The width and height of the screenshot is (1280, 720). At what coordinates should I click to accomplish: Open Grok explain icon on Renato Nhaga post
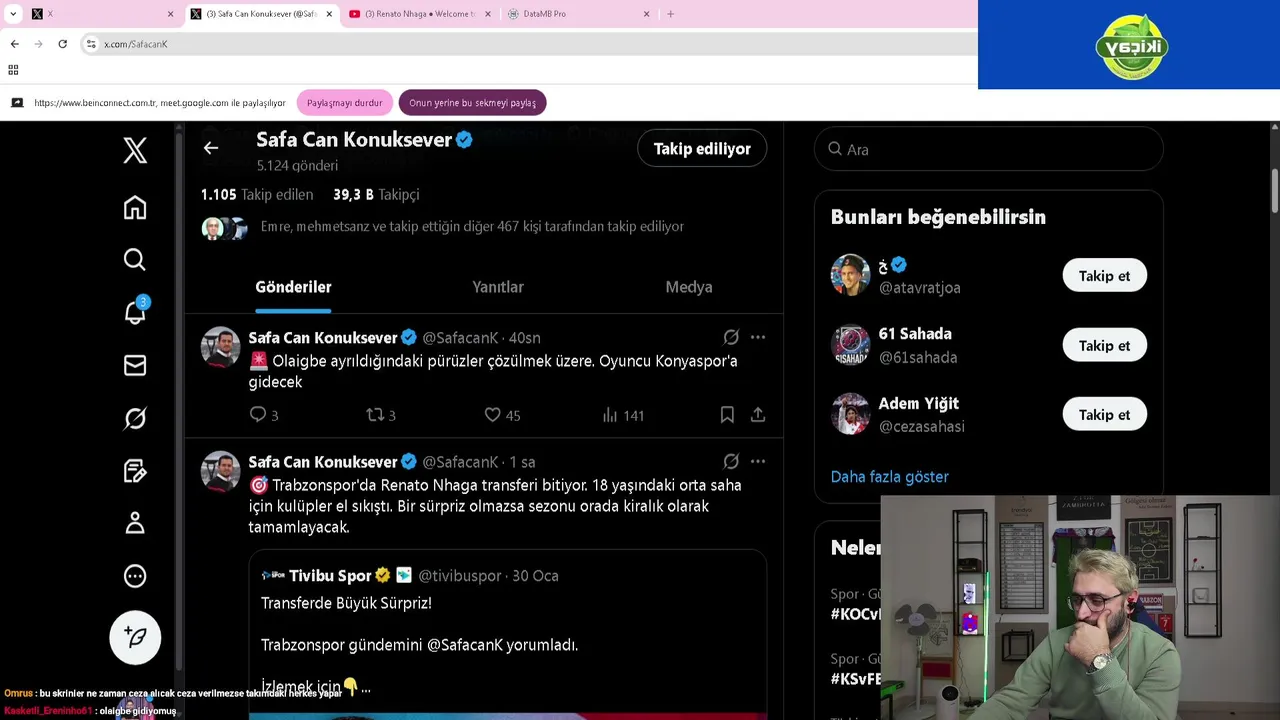click(x=731, y=462)
